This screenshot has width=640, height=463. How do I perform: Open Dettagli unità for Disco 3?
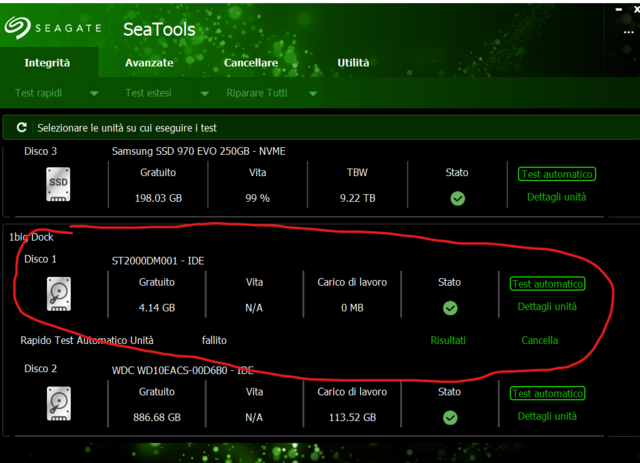pyautogui.click(x=557, y=197)
